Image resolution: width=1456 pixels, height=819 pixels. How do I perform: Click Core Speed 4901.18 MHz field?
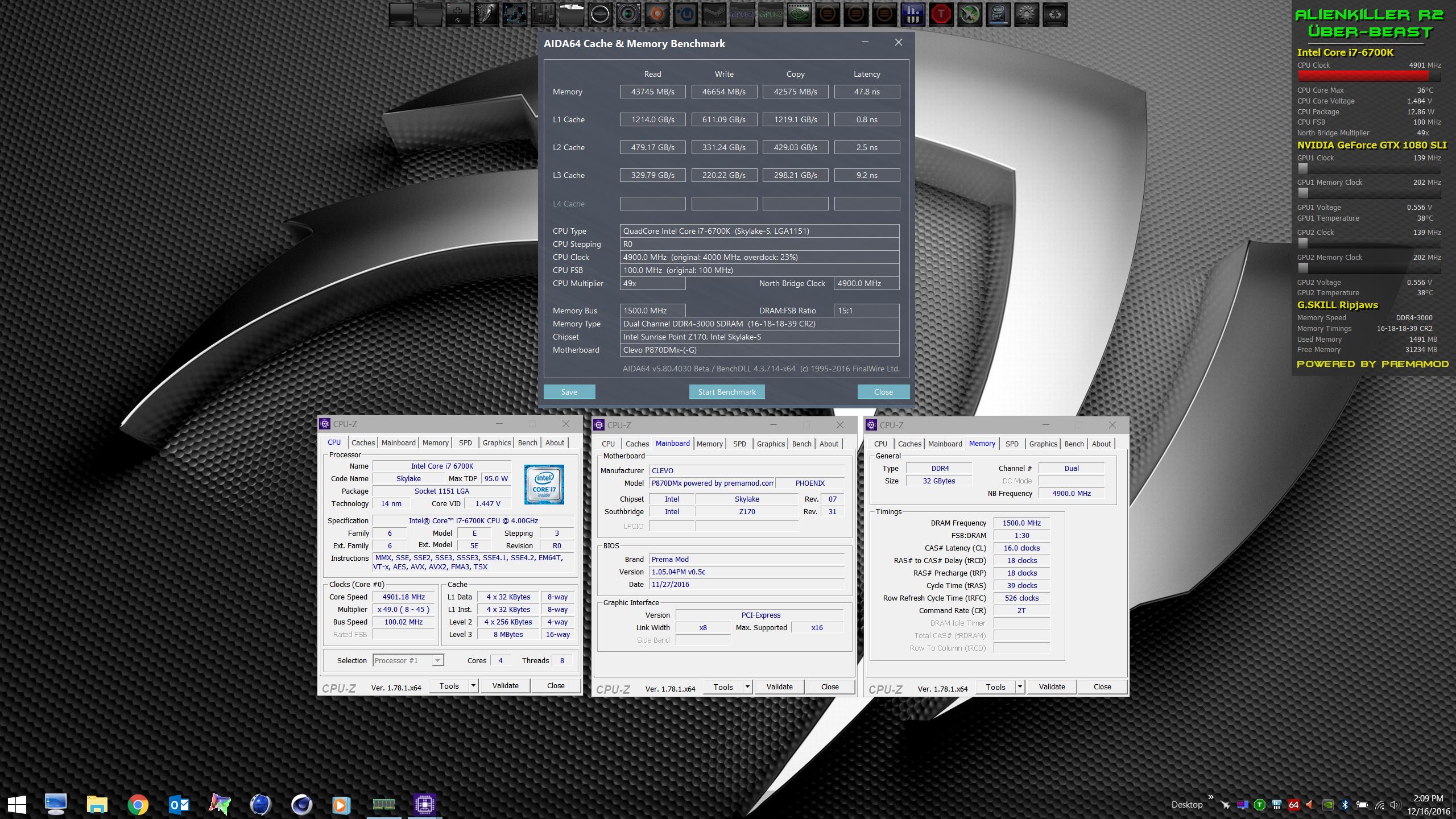[x=404, y=597]
